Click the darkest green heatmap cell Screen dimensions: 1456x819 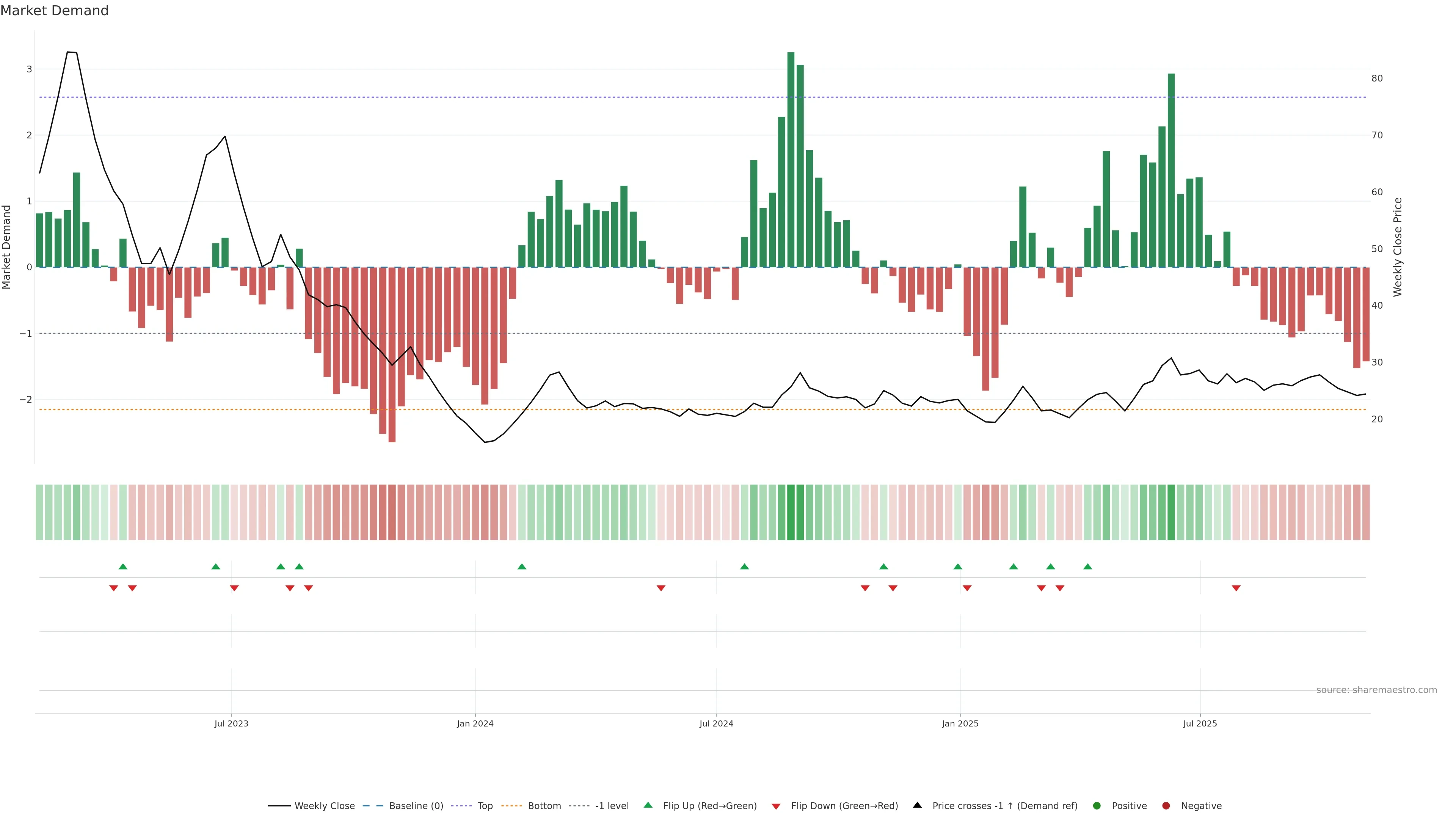[791, 512]
